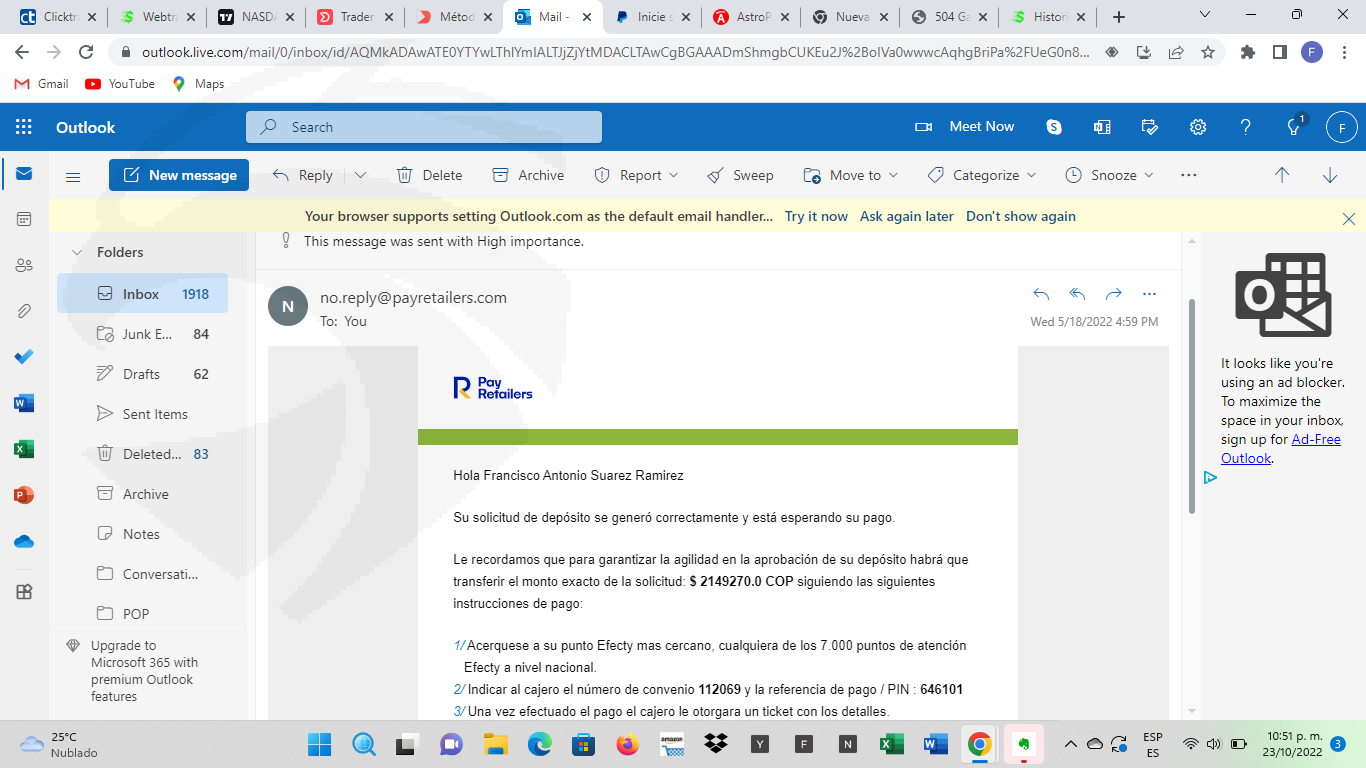Go to the next message with down arrow
This screenshot has width=1366, height=768.
coord(1330,175)
